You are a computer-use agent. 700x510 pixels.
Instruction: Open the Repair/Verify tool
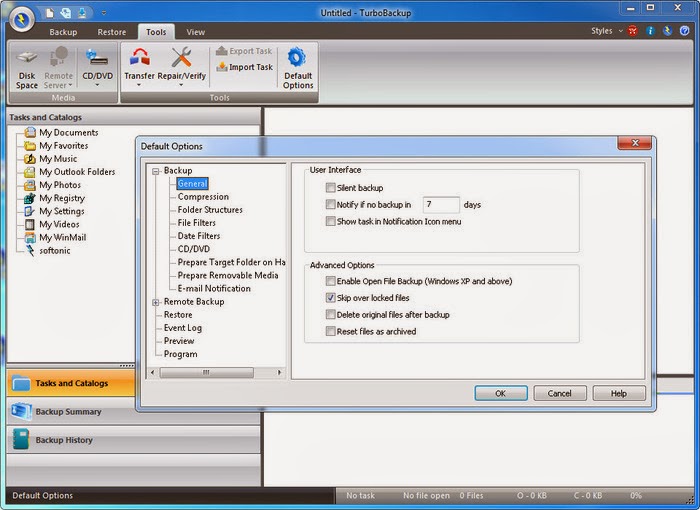click(182, 67)
